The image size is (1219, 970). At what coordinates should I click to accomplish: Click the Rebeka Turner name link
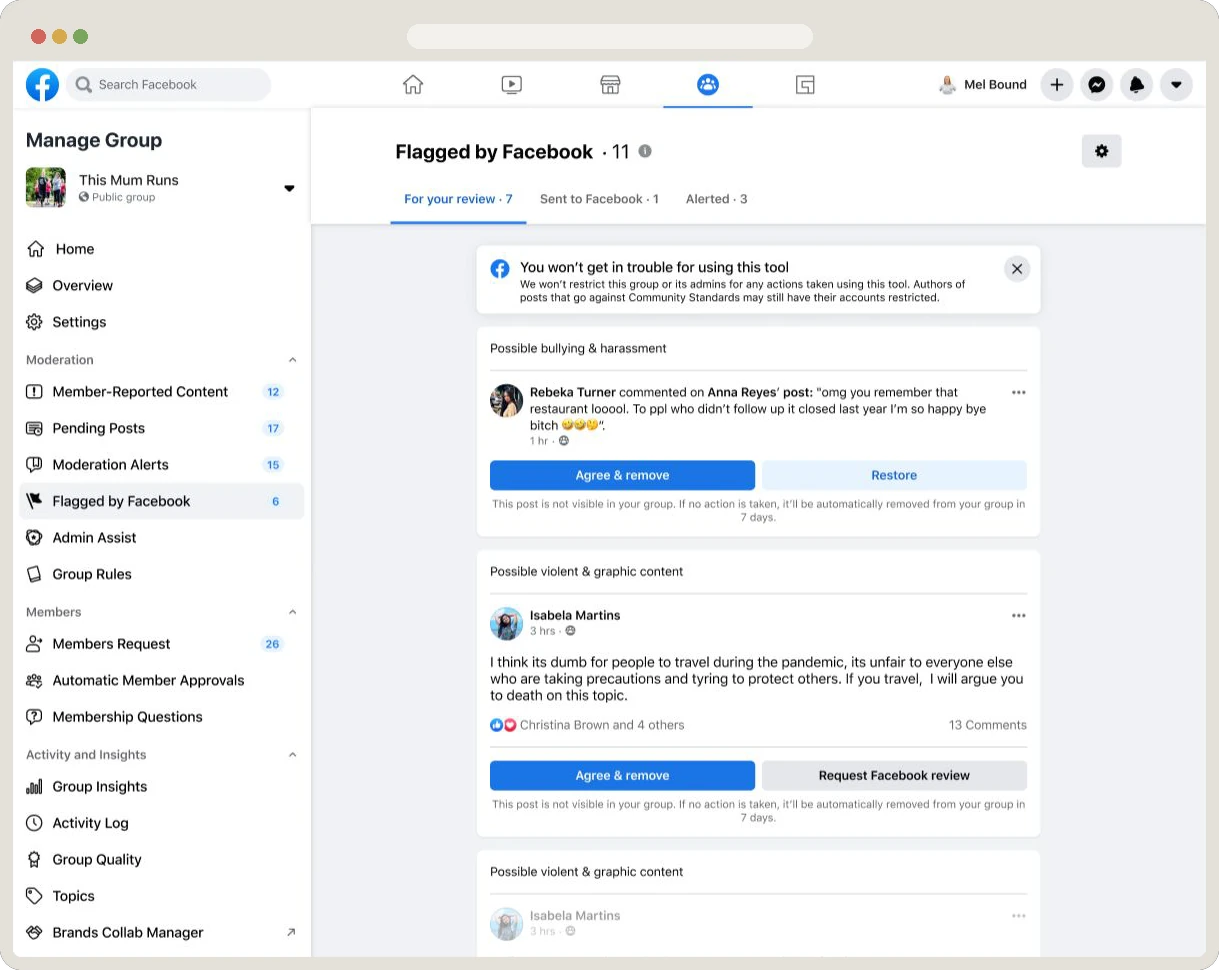[575, 393]
